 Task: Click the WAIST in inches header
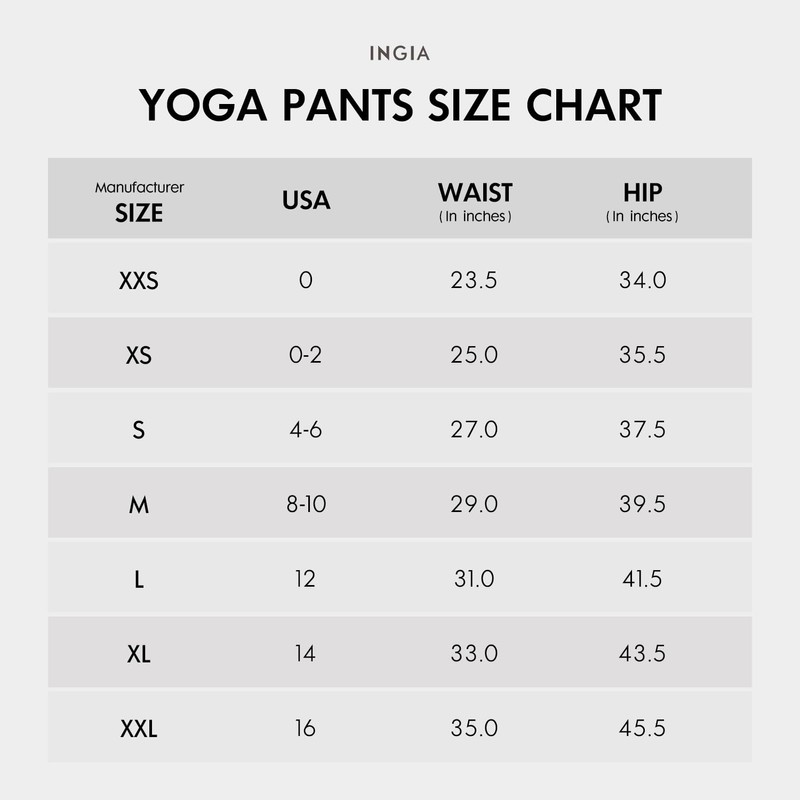(475, 201)
